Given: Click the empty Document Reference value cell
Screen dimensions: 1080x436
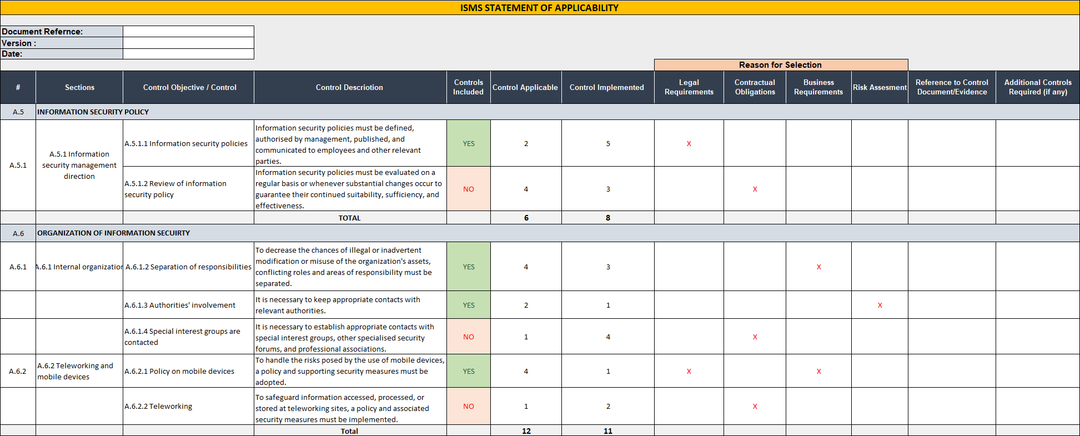Looking at the screenshot, I should pyautogui.click(x=188, y=32).
